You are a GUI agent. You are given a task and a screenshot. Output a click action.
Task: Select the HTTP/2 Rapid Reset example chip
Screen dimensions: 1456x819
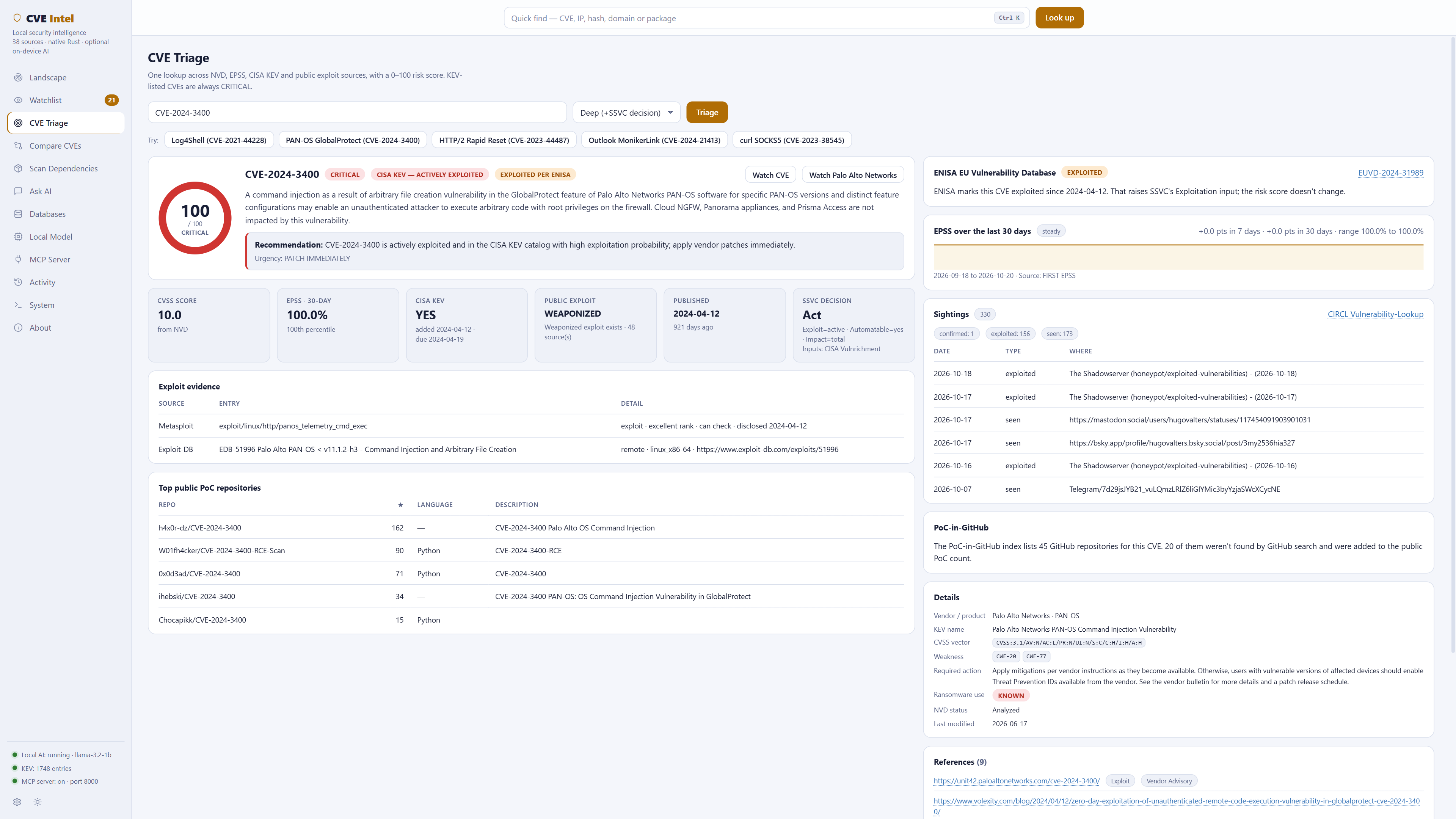[504, 140]
